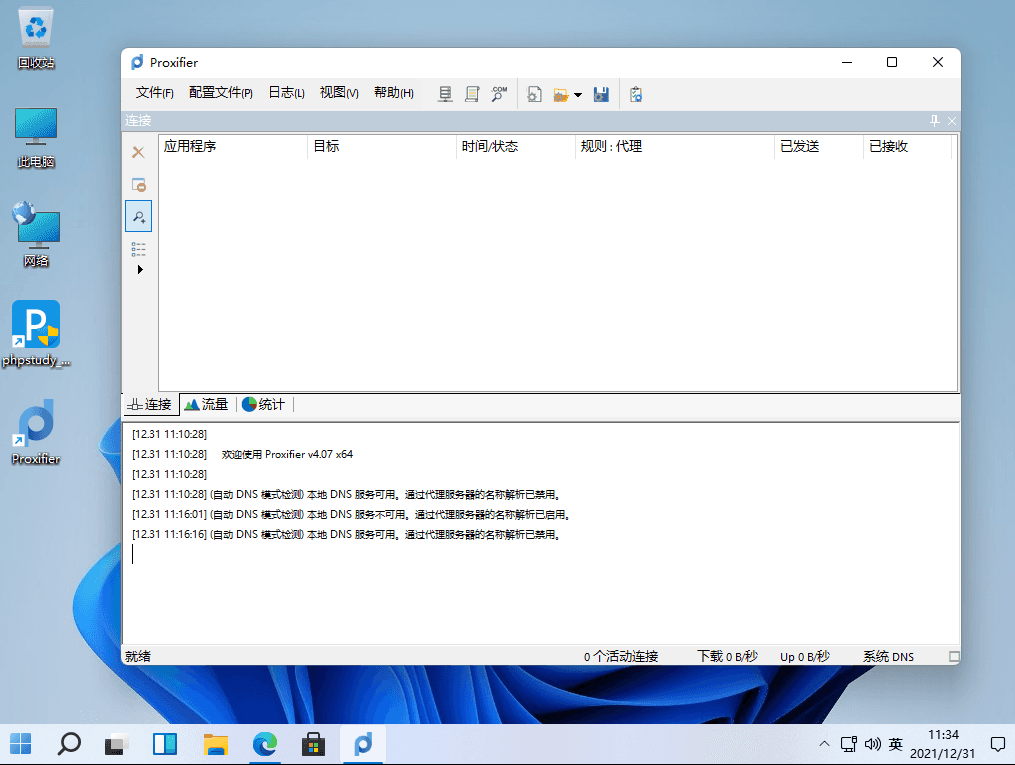1015x765 pixels.
Task: Click the Proxifier taskbar button
Action: (363, 744)
